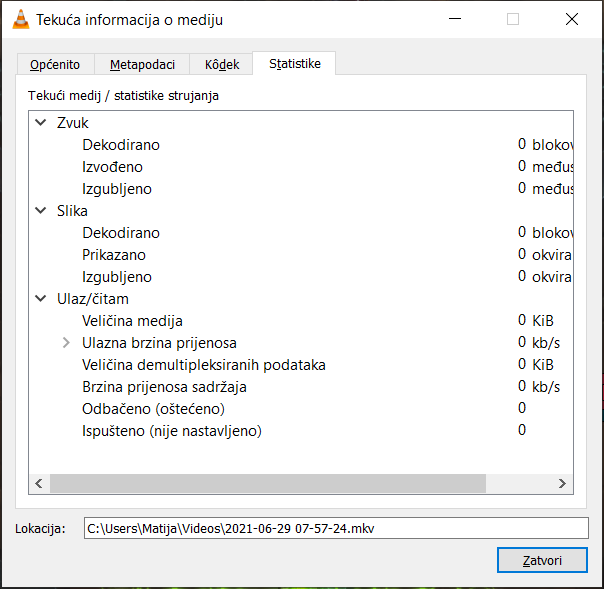
Task: Collapse the Slika tree section
Action: coord(41,211)
